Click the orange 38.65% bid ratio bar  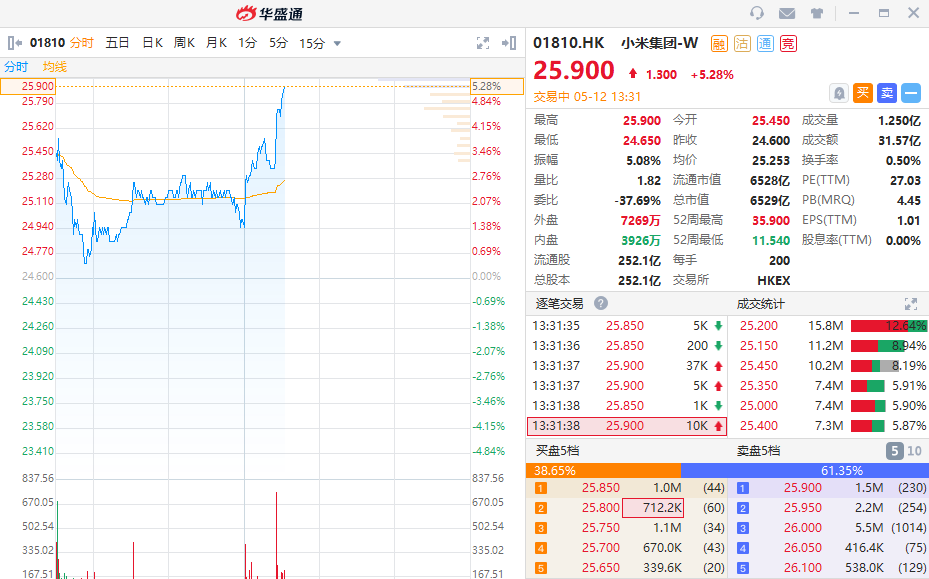coord(603,471)
